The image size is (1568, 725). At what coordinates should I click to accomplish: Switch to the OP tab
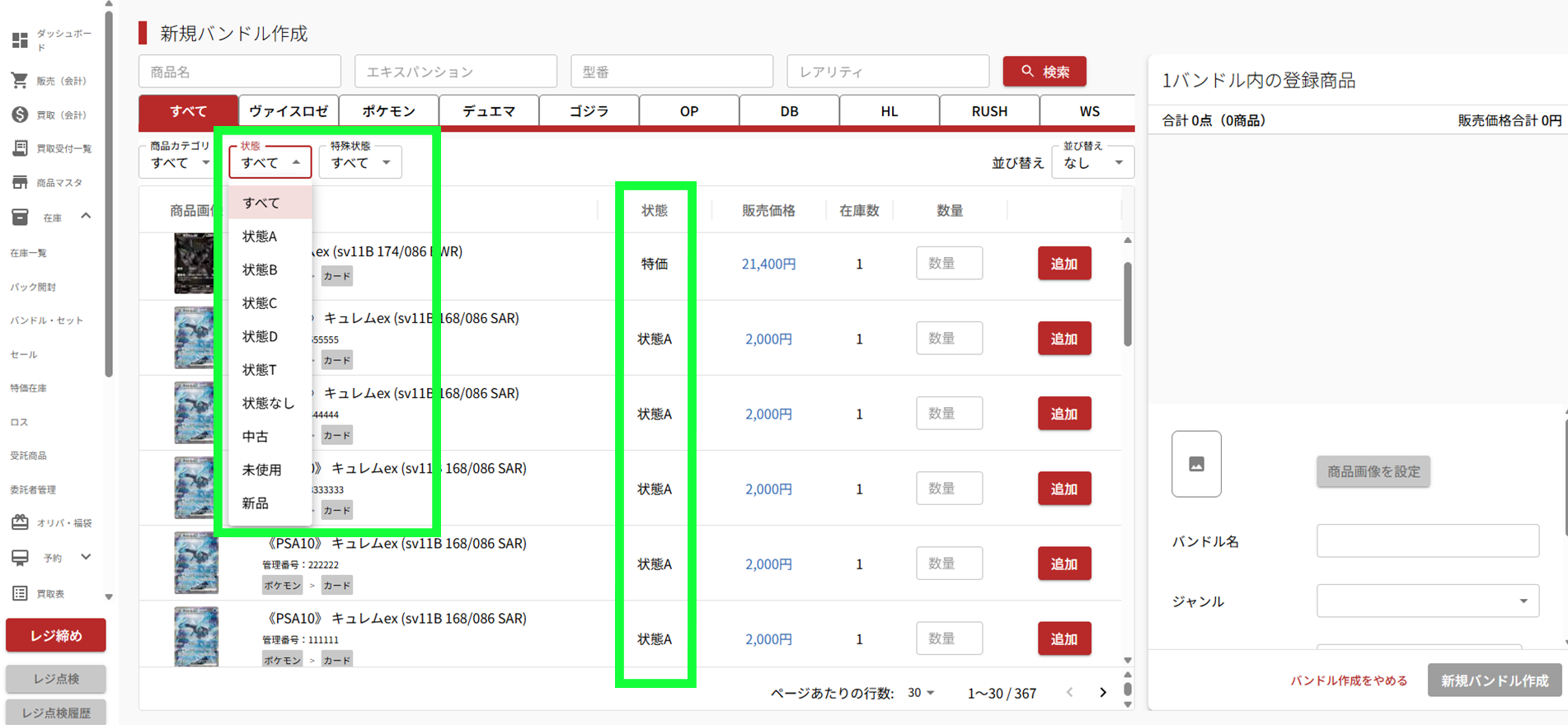coord(689,111)
